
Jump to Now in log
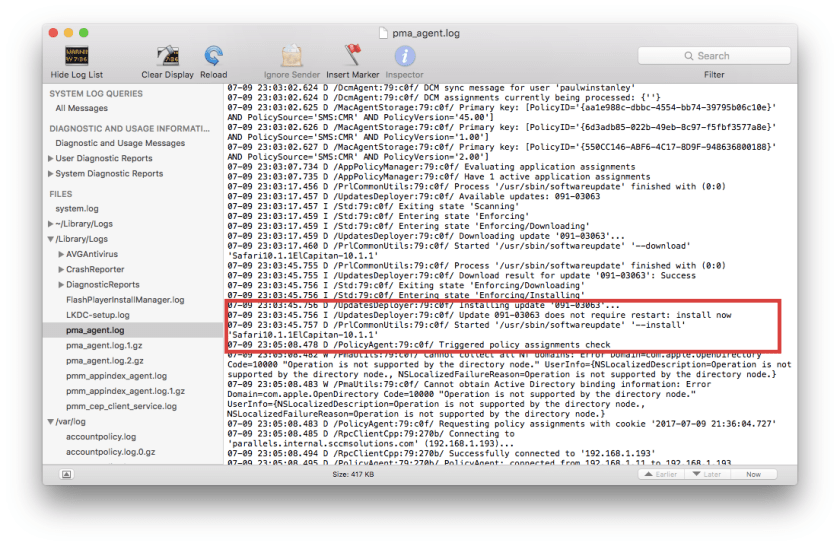click(x=753, y=475)
